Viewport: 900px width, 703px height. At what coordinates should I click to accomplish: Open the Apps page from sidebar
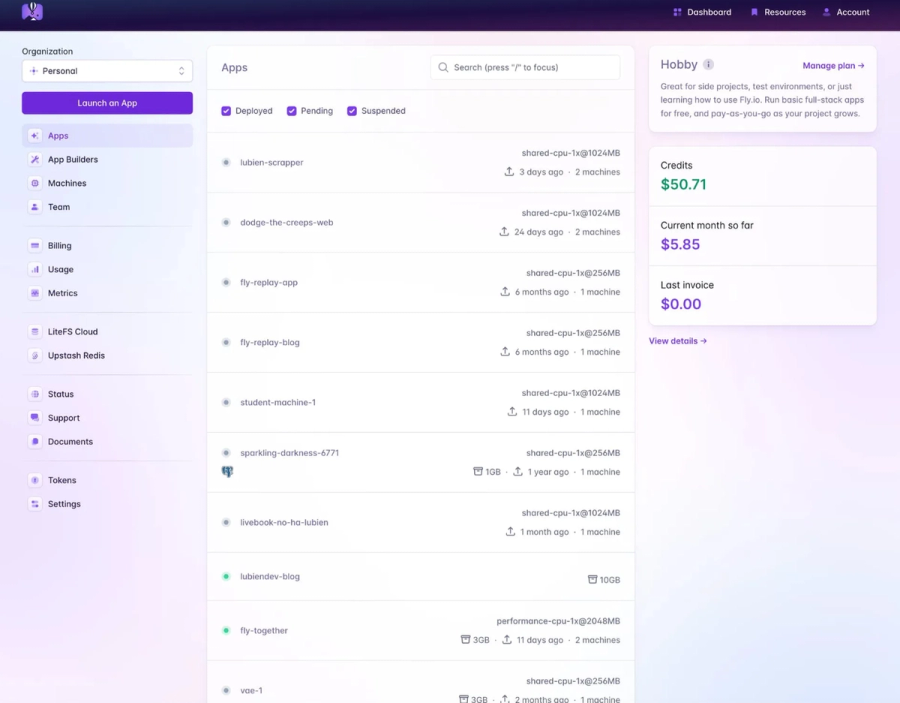point(107,135)
